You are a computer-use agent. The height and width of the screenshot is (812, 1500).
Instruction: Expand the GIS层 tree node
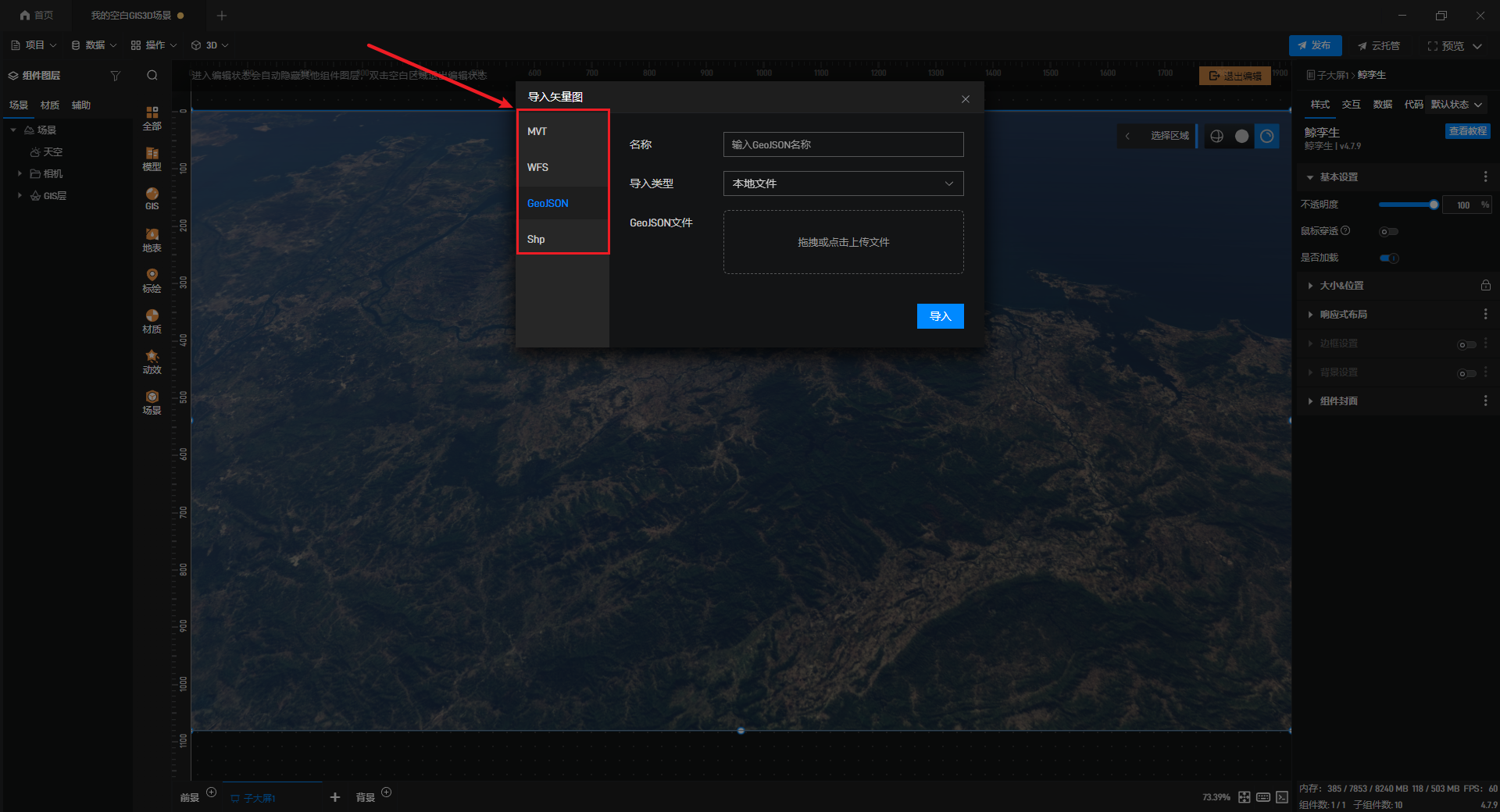[20, 195]
